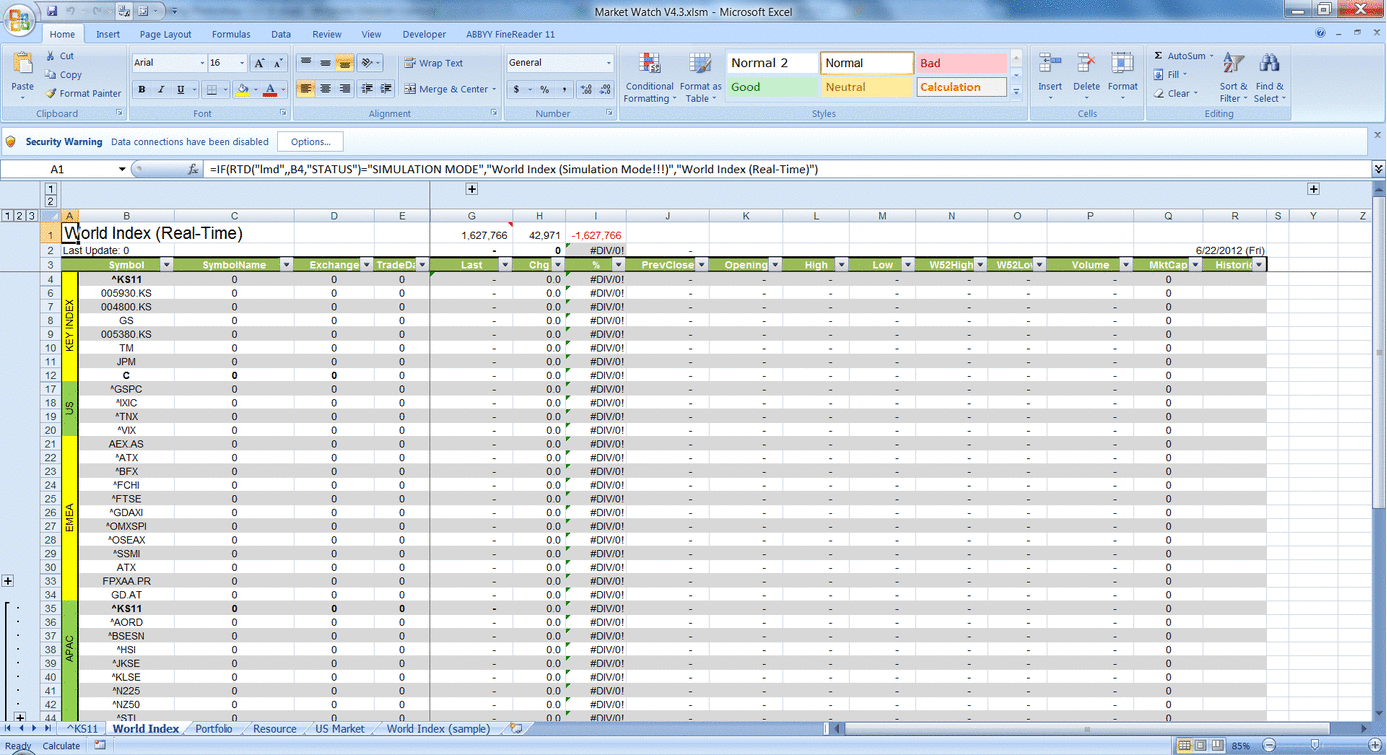The width and height of the screenshot is (1387, 755).
Task: Click the Format Painter icon
Action: [x=51, y=93]
